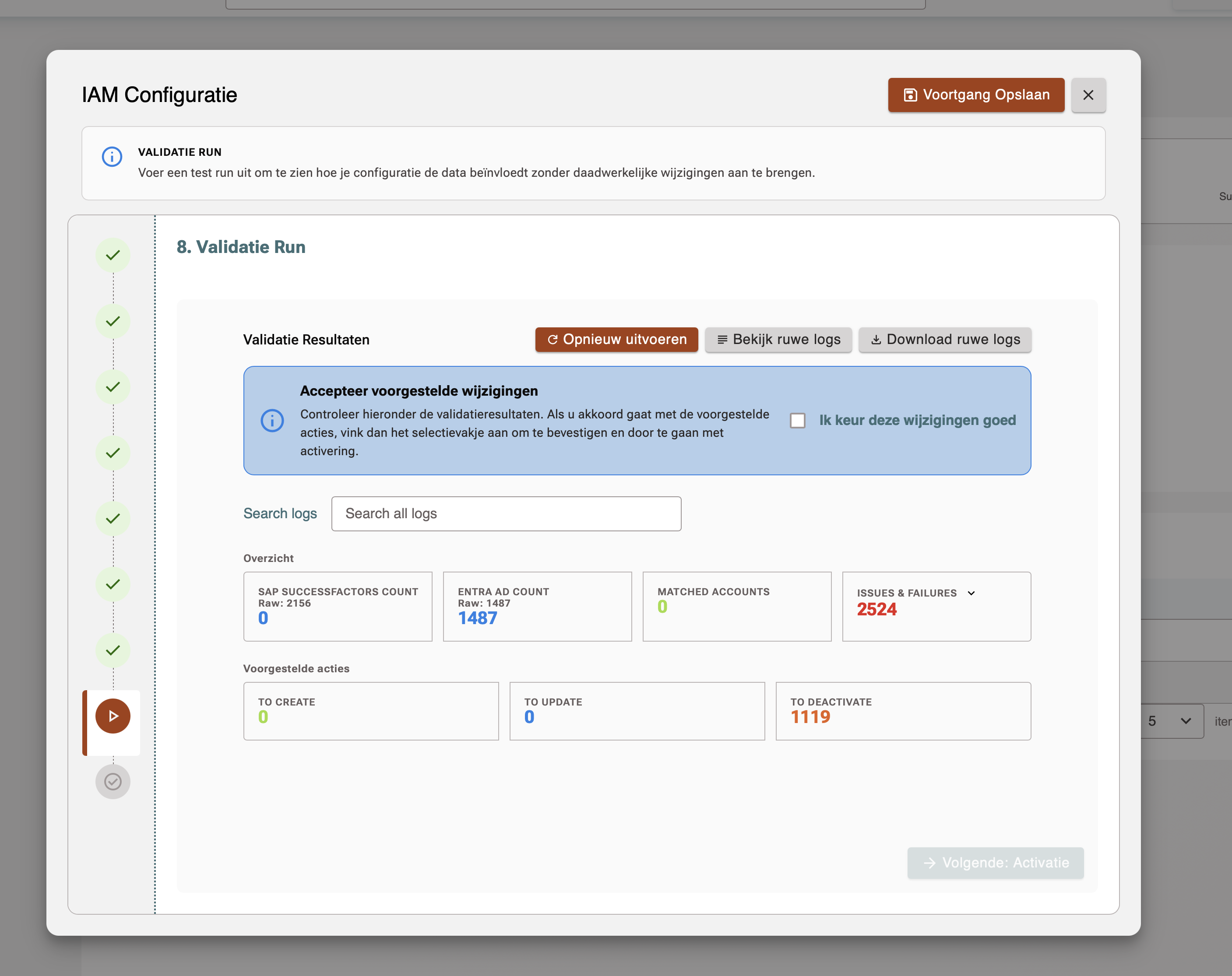Click the fifth completed step checkmark
Screen dimensions: 1232x976
coord(113,519)
